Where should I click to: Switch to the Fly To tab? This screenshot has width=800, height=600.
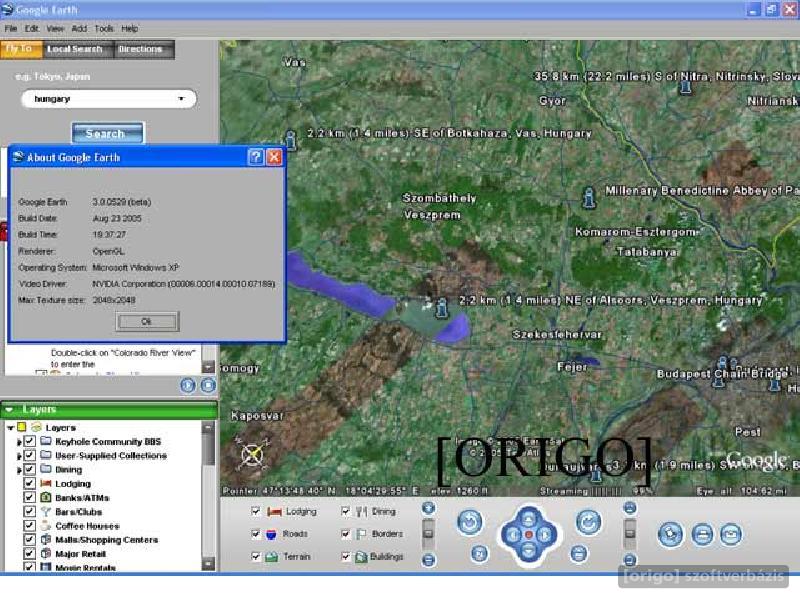(x=19, y=49)
